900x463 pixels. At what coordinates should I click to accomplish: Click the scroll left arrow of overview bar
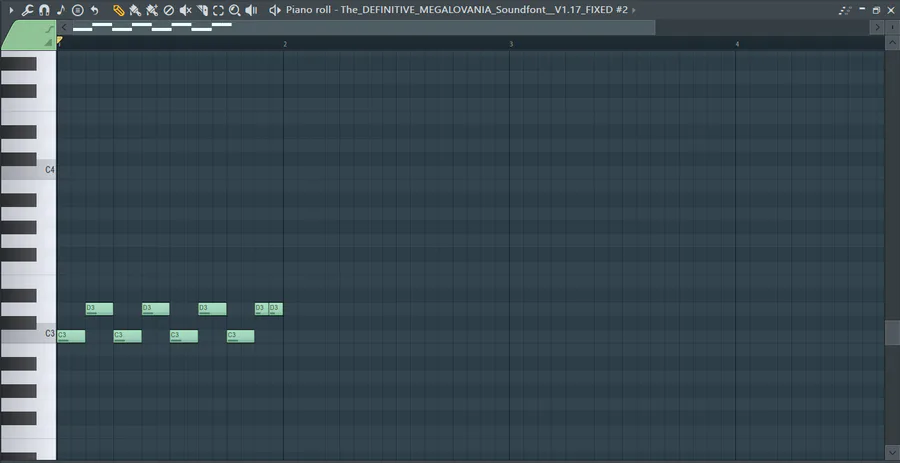pyautogui.click(x=64, y=27)
